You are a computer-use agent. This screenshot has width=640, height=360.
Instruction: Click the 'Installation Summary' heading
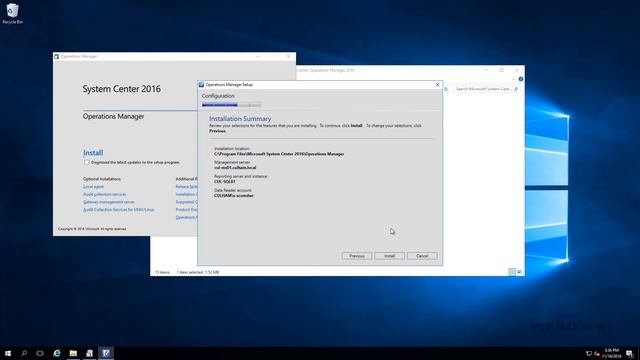click(240, 119)
